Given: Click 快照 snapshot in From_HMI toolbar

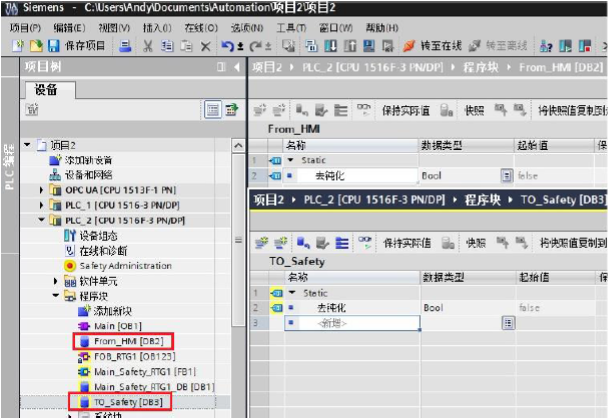Looking at the screenshot, I should coord(474,111).
